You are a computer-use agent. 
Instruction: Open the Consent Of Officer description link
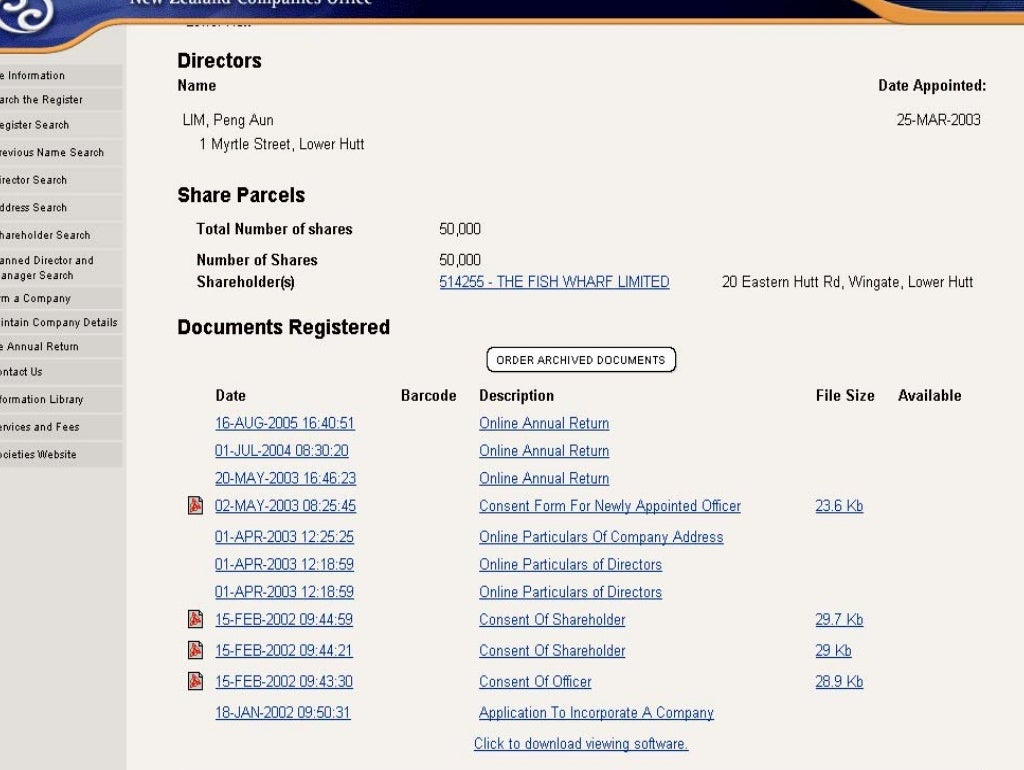[535, 681]
